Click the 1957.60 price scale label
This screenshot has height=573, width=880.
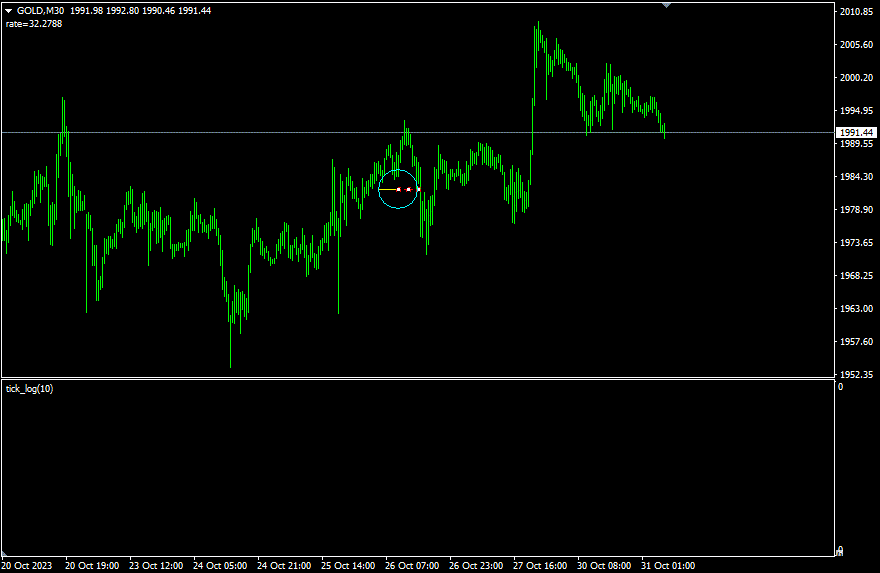856,341
